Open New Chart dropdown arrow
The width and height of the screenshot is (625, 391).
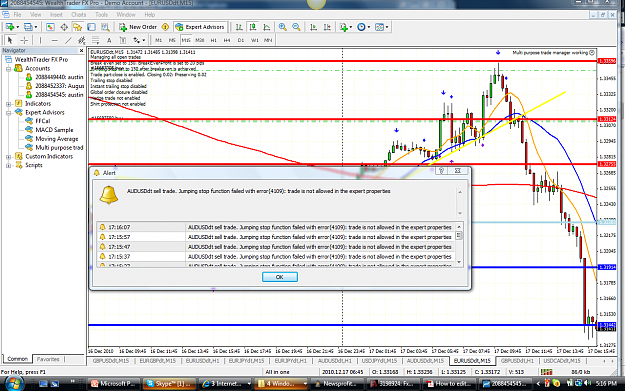click(18, 28)
